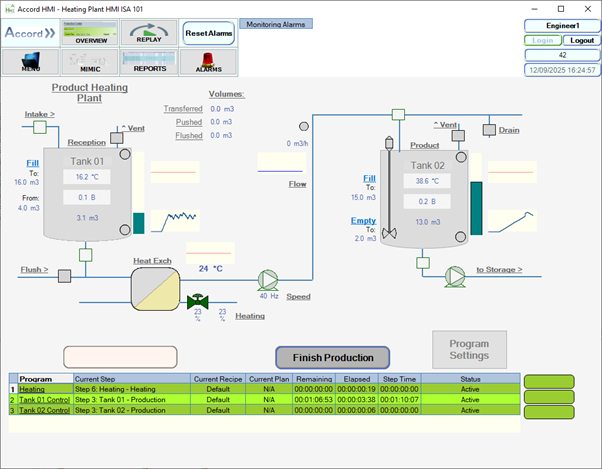Open the OVERVIEW screen icon

91,33
